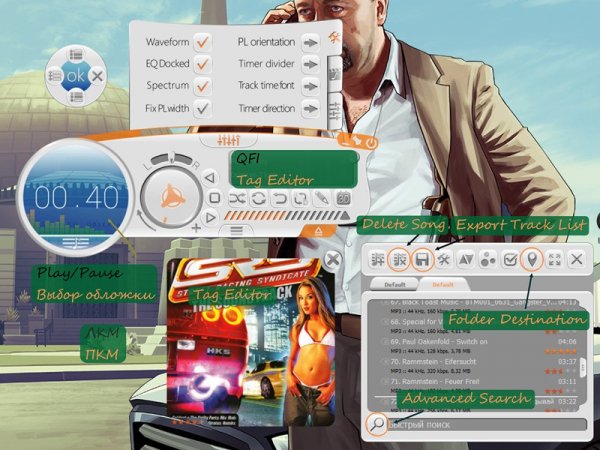The height and width of the screenshot is (450, 600).
Task: Cycle the PL orientation arrow button
Action: pos(310,42)
